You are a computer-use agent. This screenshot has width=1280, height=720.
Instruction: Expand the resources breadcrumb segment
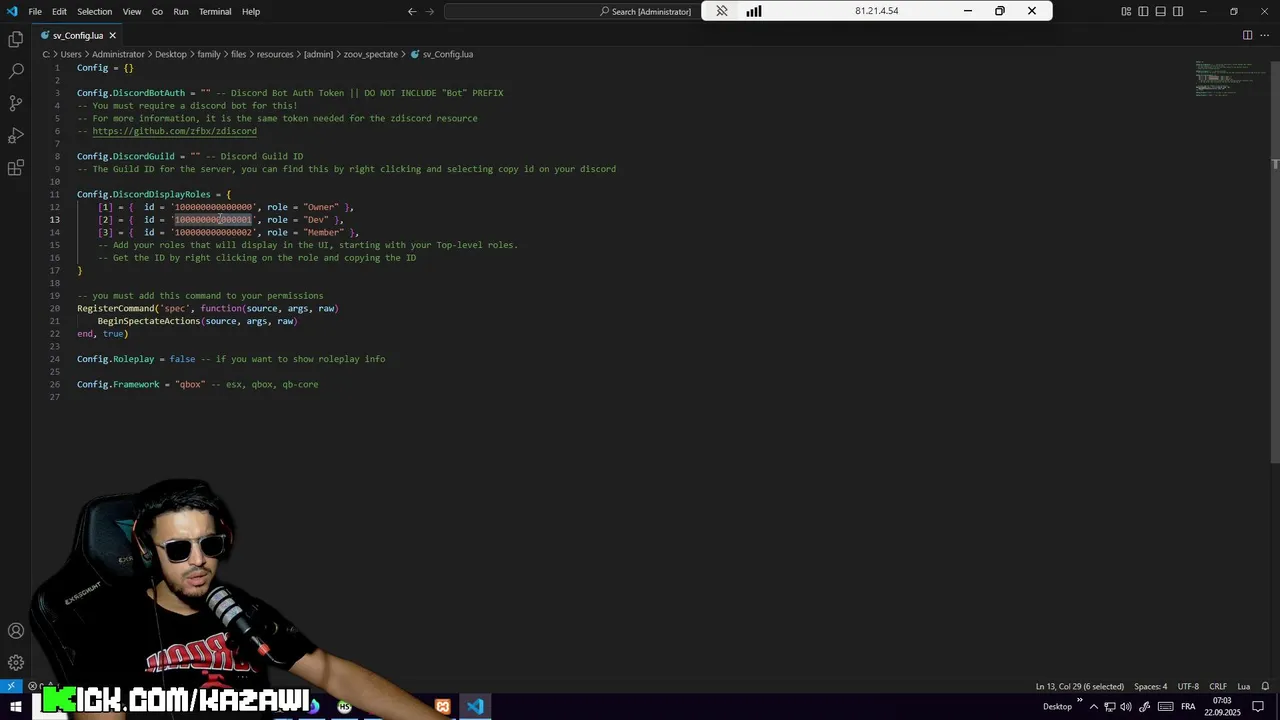tap(275, 54)
